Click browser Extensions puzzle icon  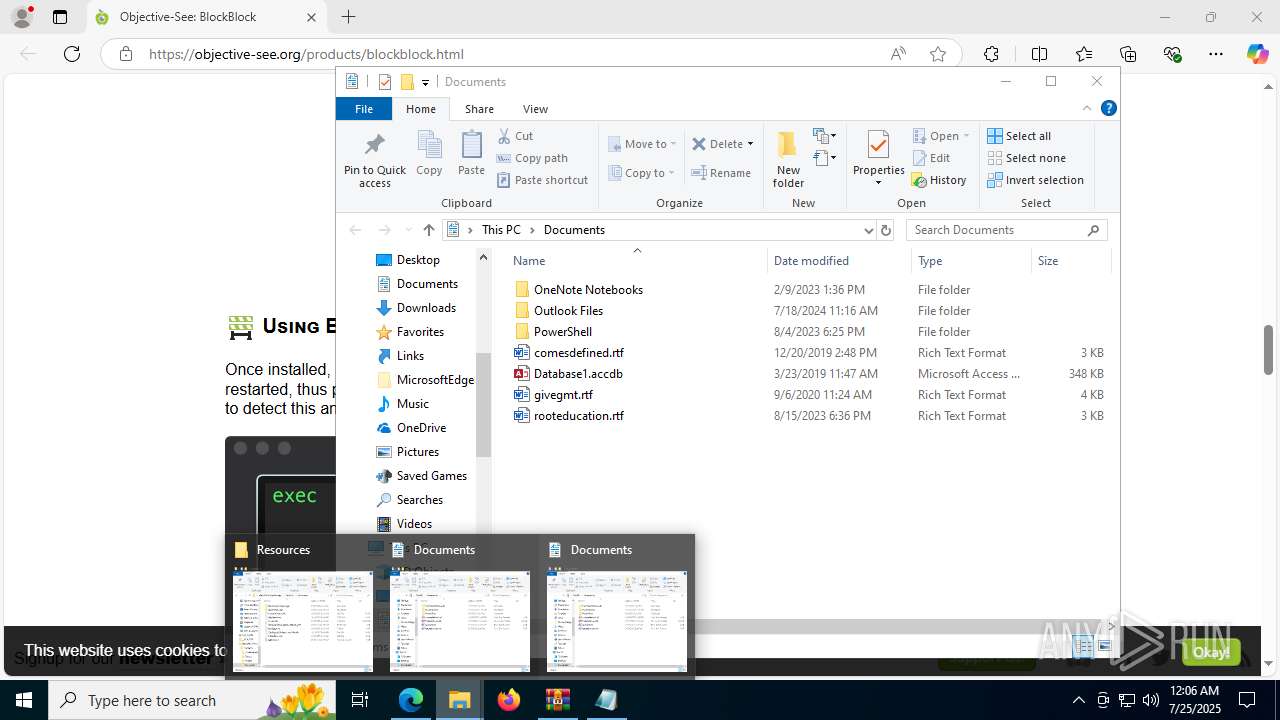[x=991, y=54]
